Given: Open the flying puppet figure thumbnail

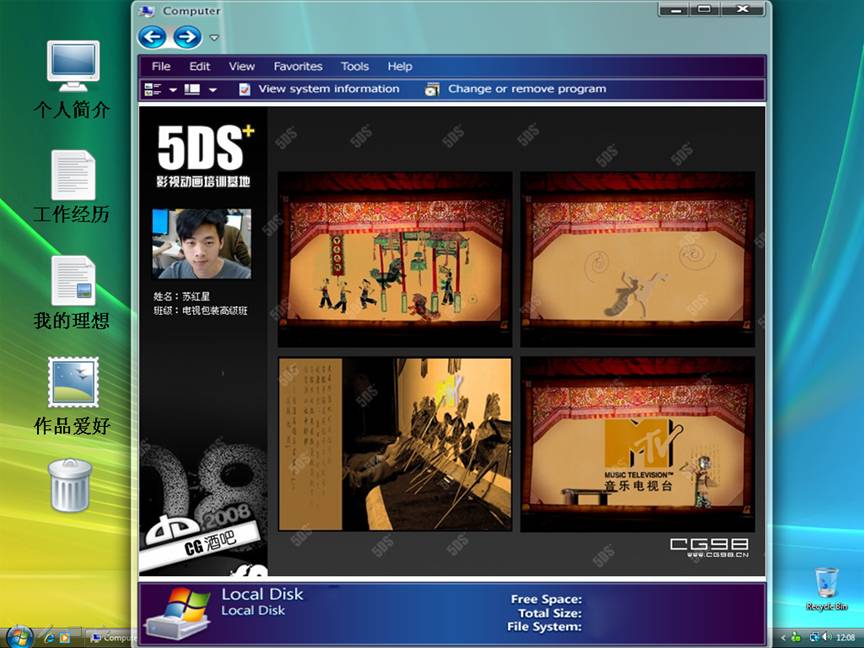Looking at the screenshot, I should pos(638,259).
